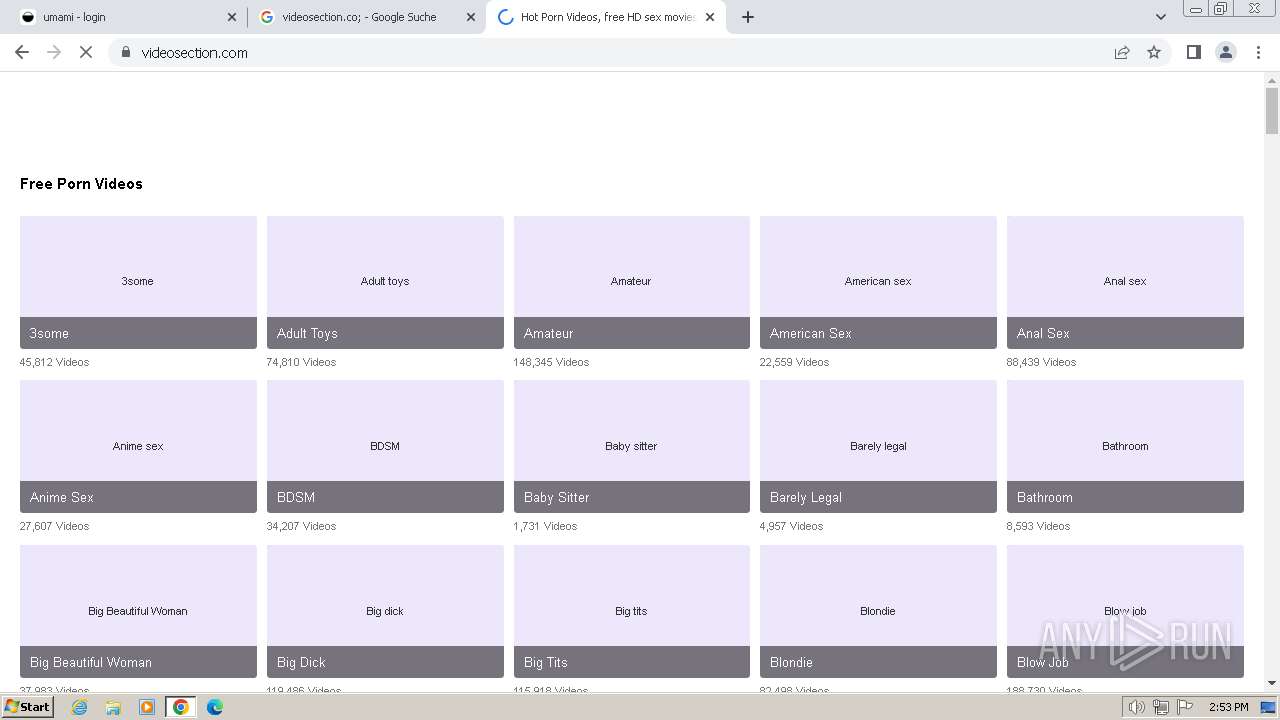Click the forward navigation arrow

(x=54, y=52)
